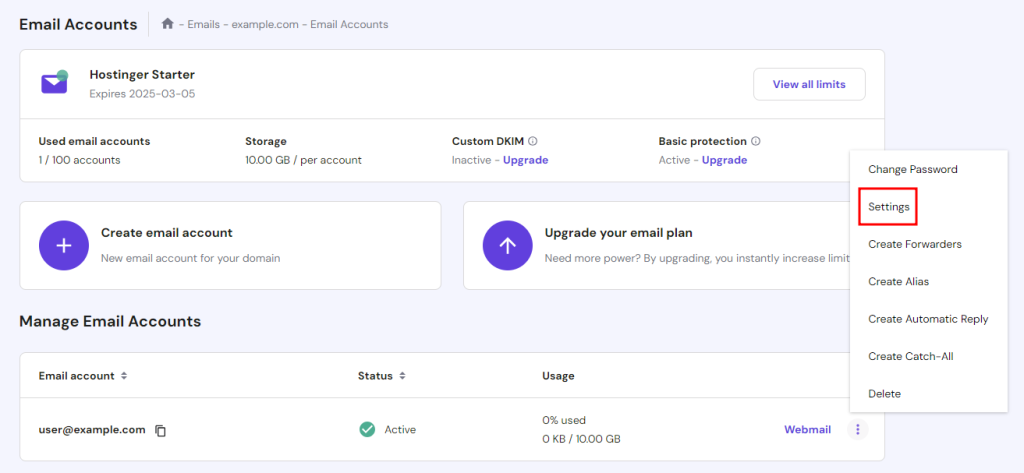Choose Create Alias from the menu
Screen dimensions: 1024x473
898,281
